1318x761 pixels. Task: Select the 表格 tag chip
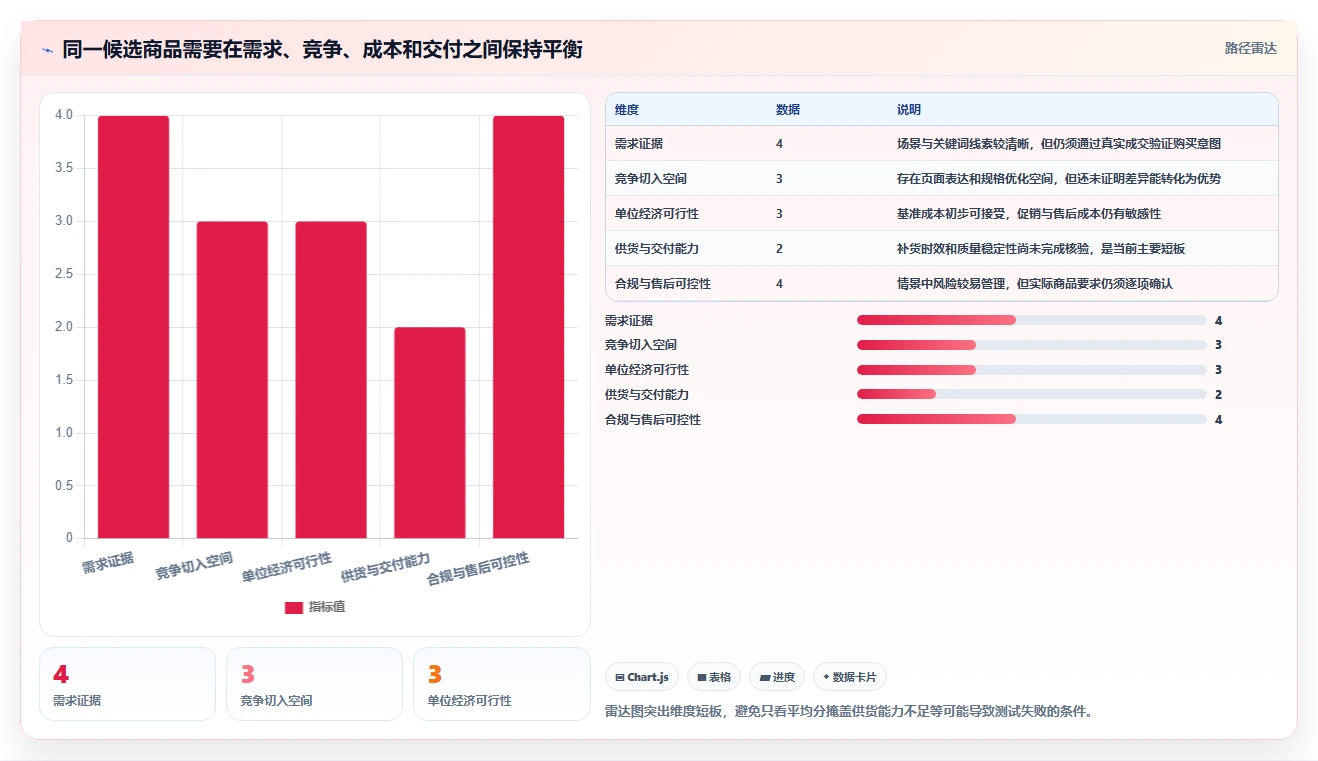714,677
